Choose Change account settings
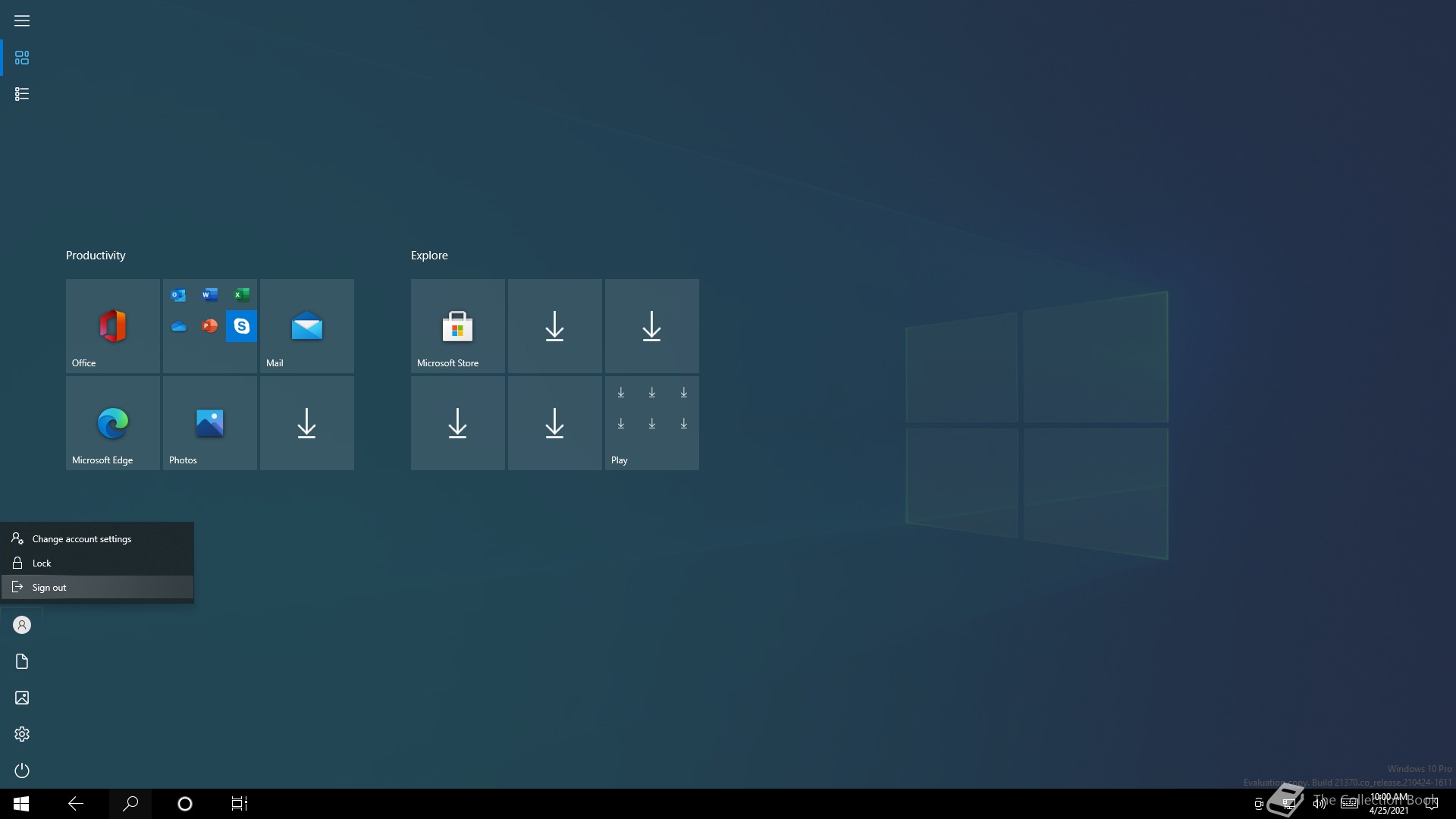This screenshot has width=1456, height=819. (97, 539)
